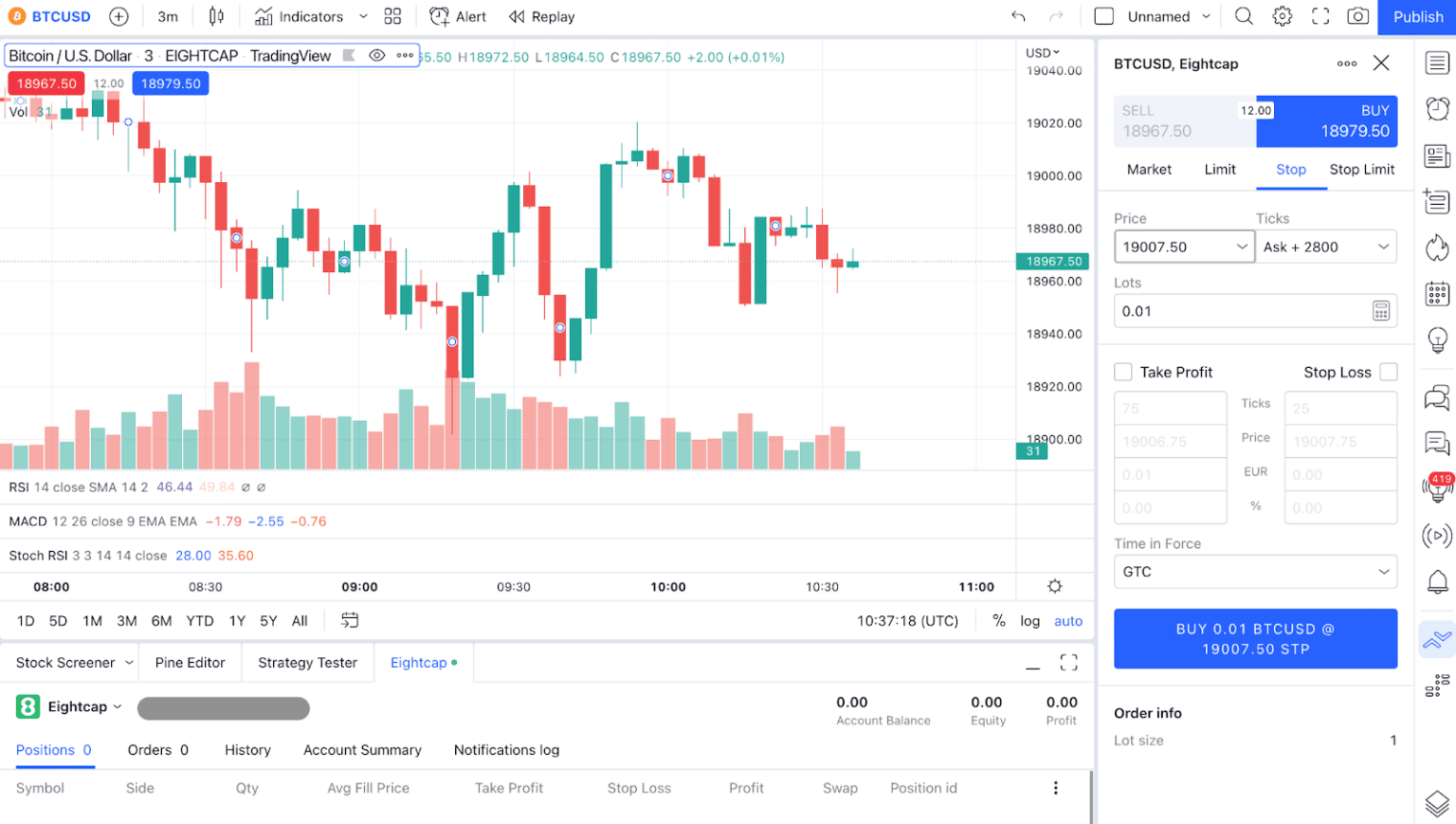Open the Time in Force GTC dropdown
Screen dimensions: 1456x824
(1255, 572)
